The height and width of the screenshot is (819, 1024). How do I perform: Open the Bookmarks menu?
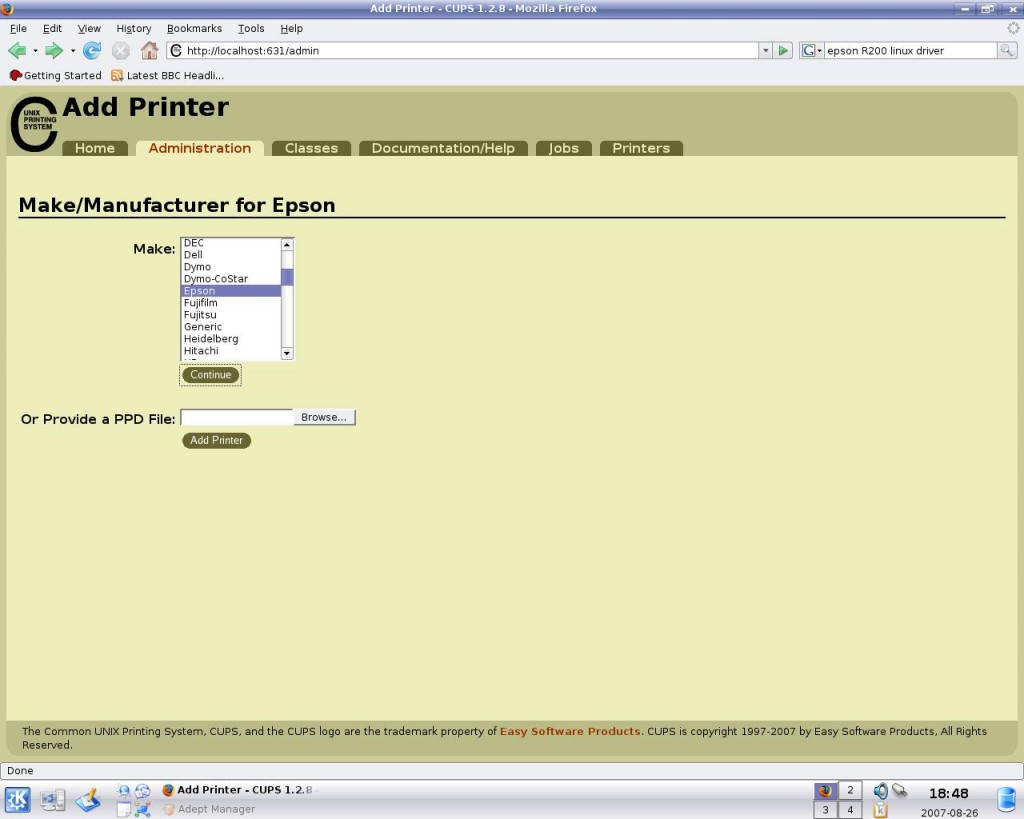(x=194, y=29)
